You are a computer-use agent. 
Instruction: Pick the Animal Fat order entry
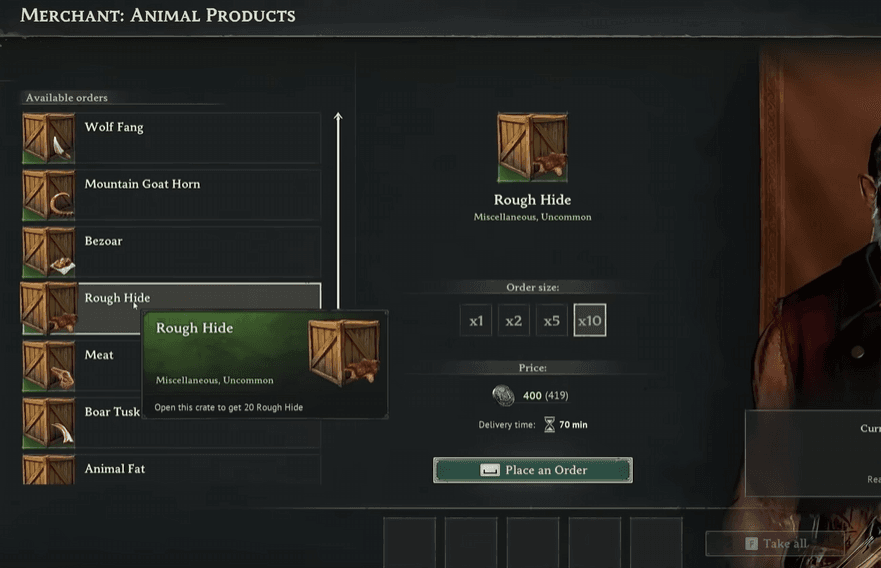(200, 470)
